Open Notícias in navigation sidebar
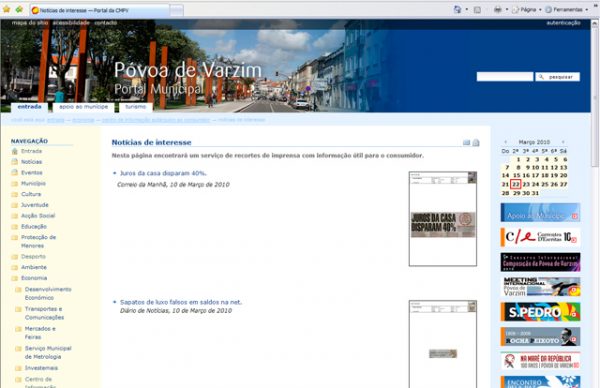 coord(31,162)
